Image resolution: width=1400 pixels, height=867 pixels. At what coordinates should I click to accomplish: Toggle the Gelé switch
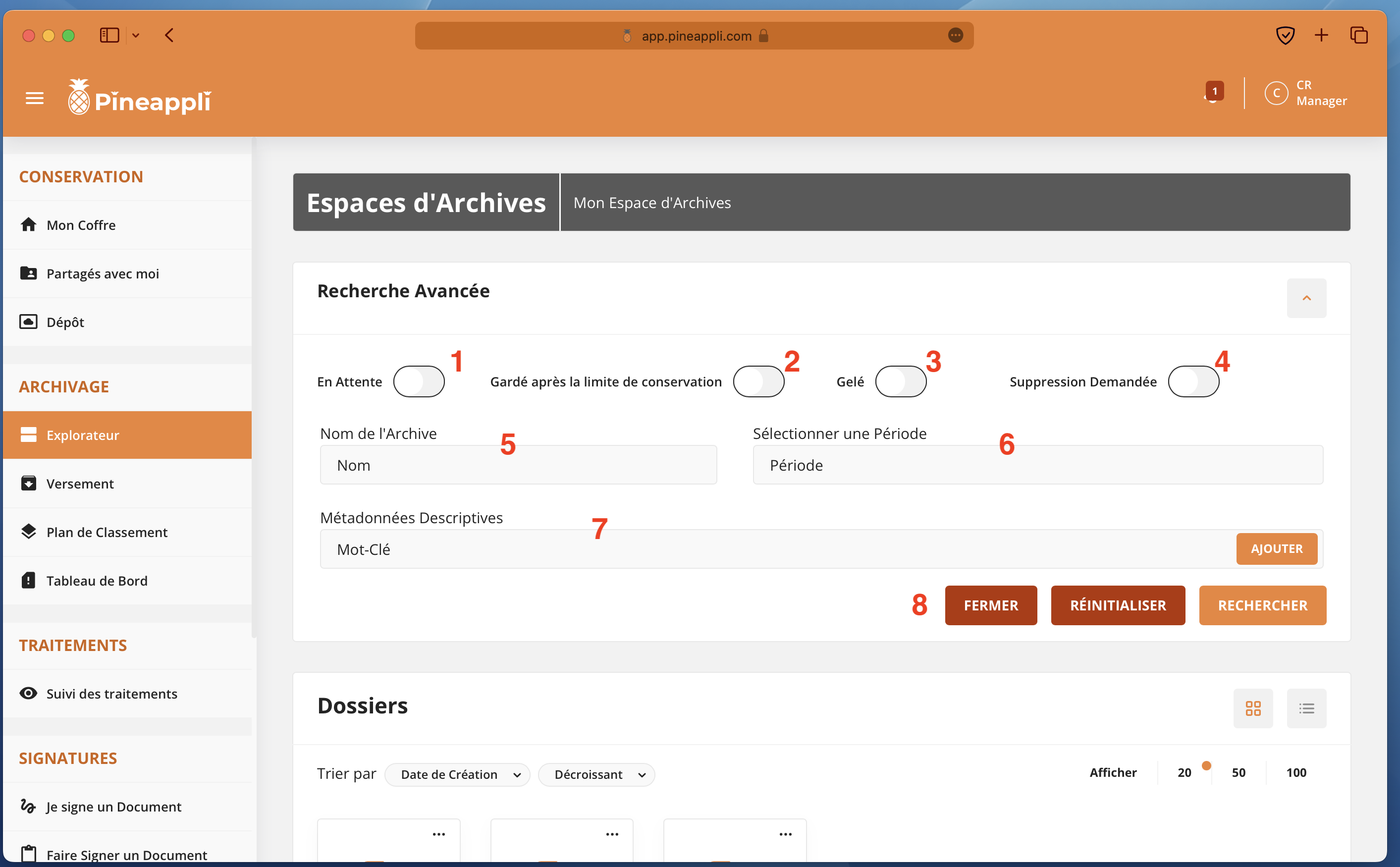pyautogui.click(x=900, y=382)
